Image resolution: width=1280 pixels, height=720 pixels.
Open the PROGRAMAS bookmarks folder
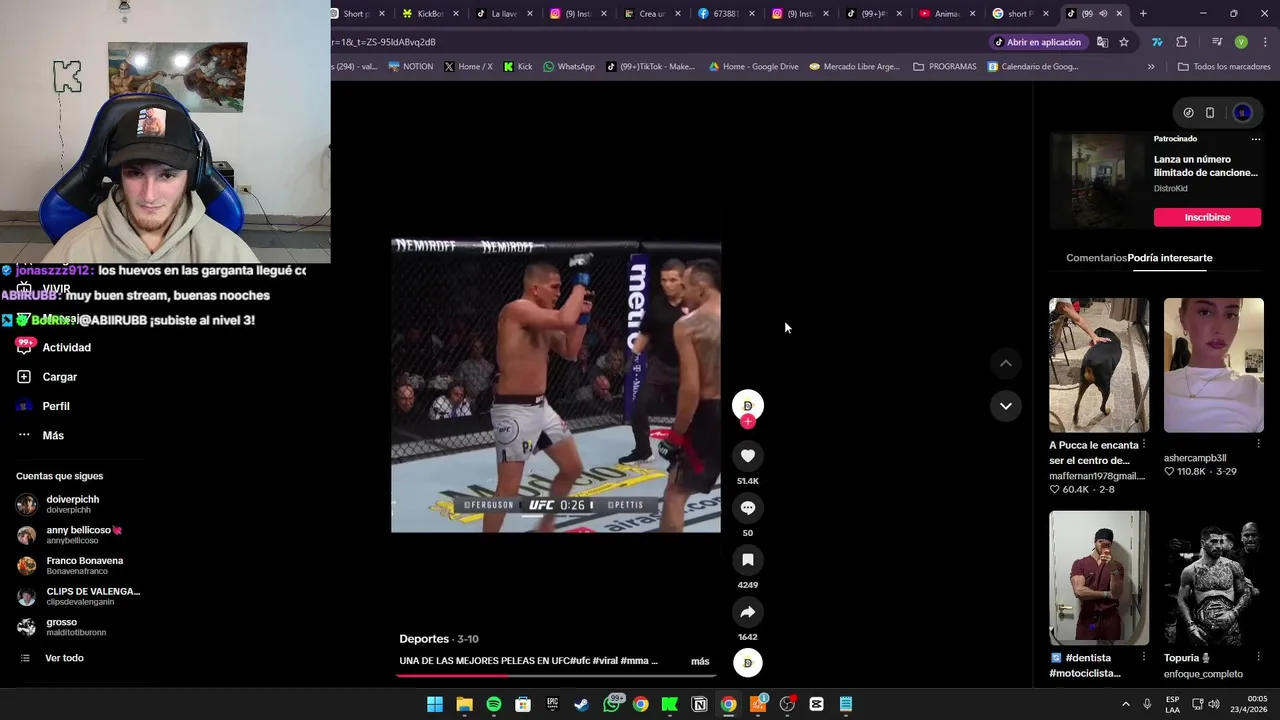944,67
